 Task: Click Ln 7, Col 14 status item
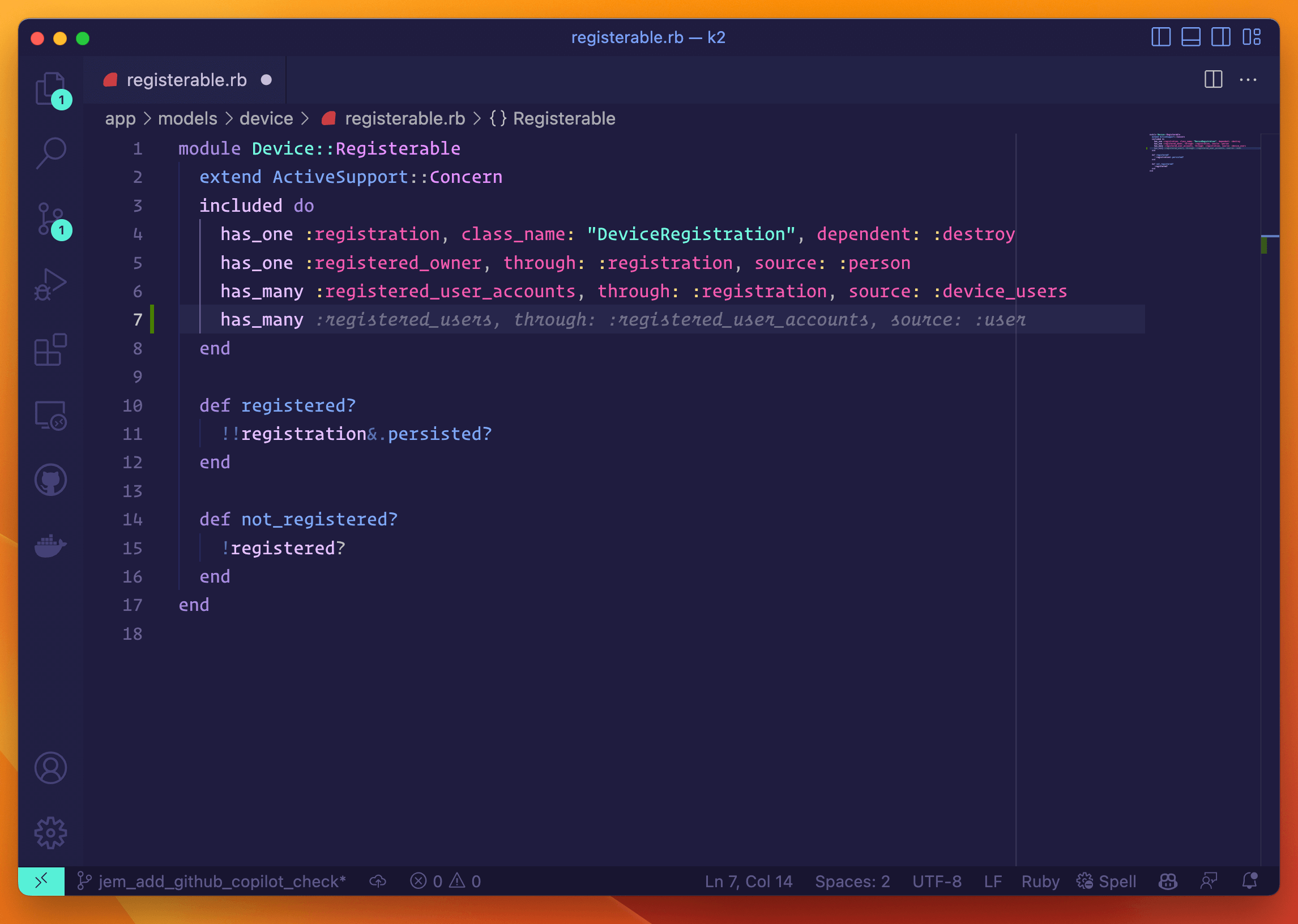pos(748,882)
